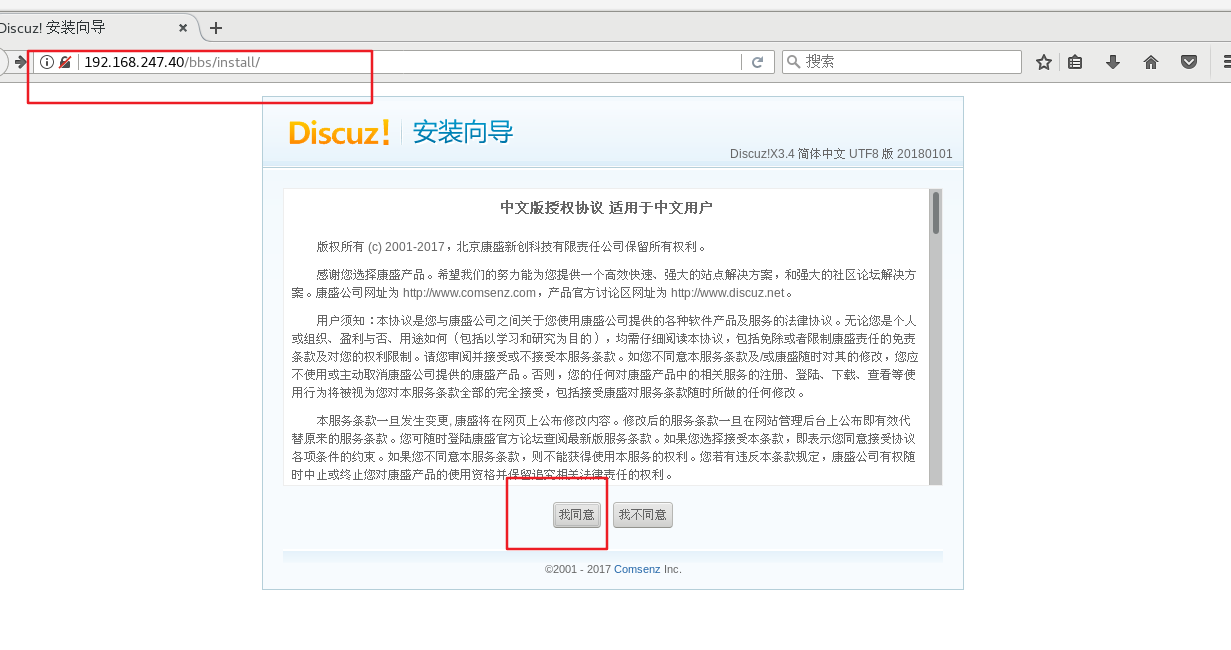The height and width of the screenshot is (650, 1231).
Task: Click the paragraph starting 感谢您选择康盛产品
Action: [604, 283]
